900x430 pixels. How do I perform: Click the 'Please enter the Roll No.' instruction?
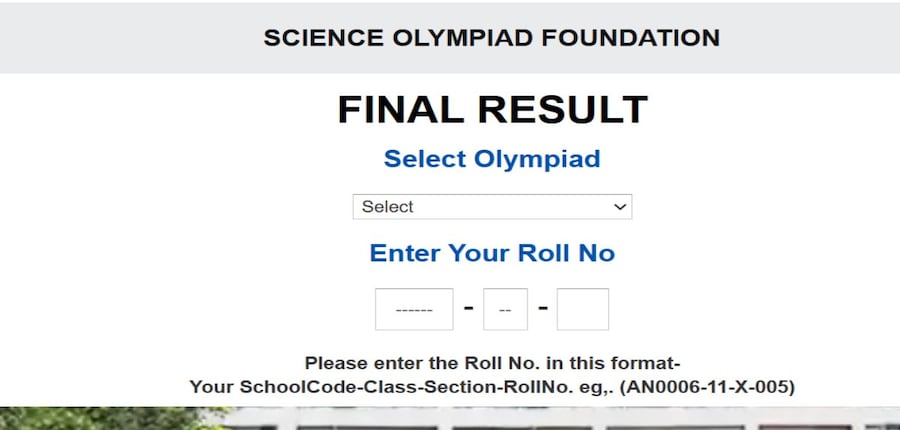click(492, 363)
